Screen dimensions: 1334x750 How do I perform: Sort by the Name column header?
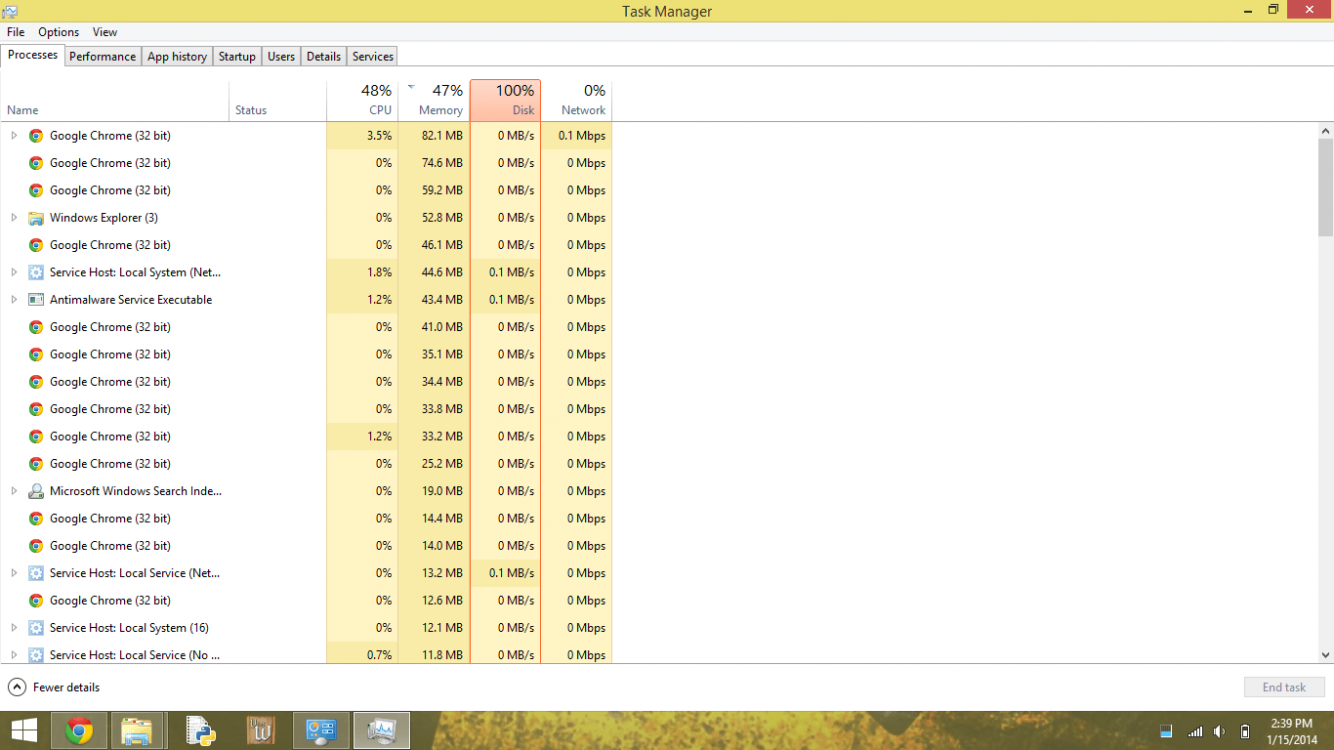115,100
